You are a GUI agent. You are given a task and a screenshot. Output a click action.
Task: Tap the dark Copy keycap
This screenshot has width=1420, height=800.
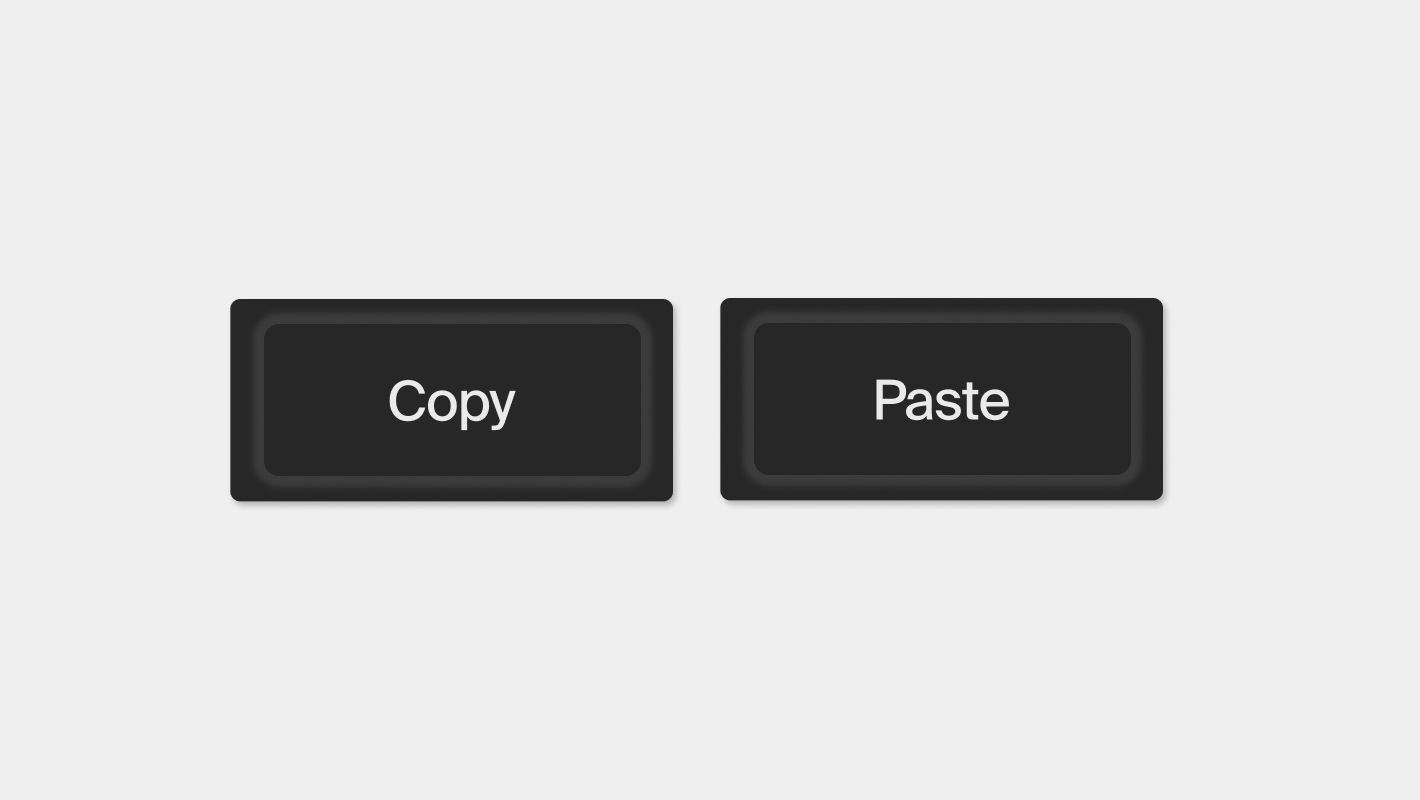pos(451,400)
